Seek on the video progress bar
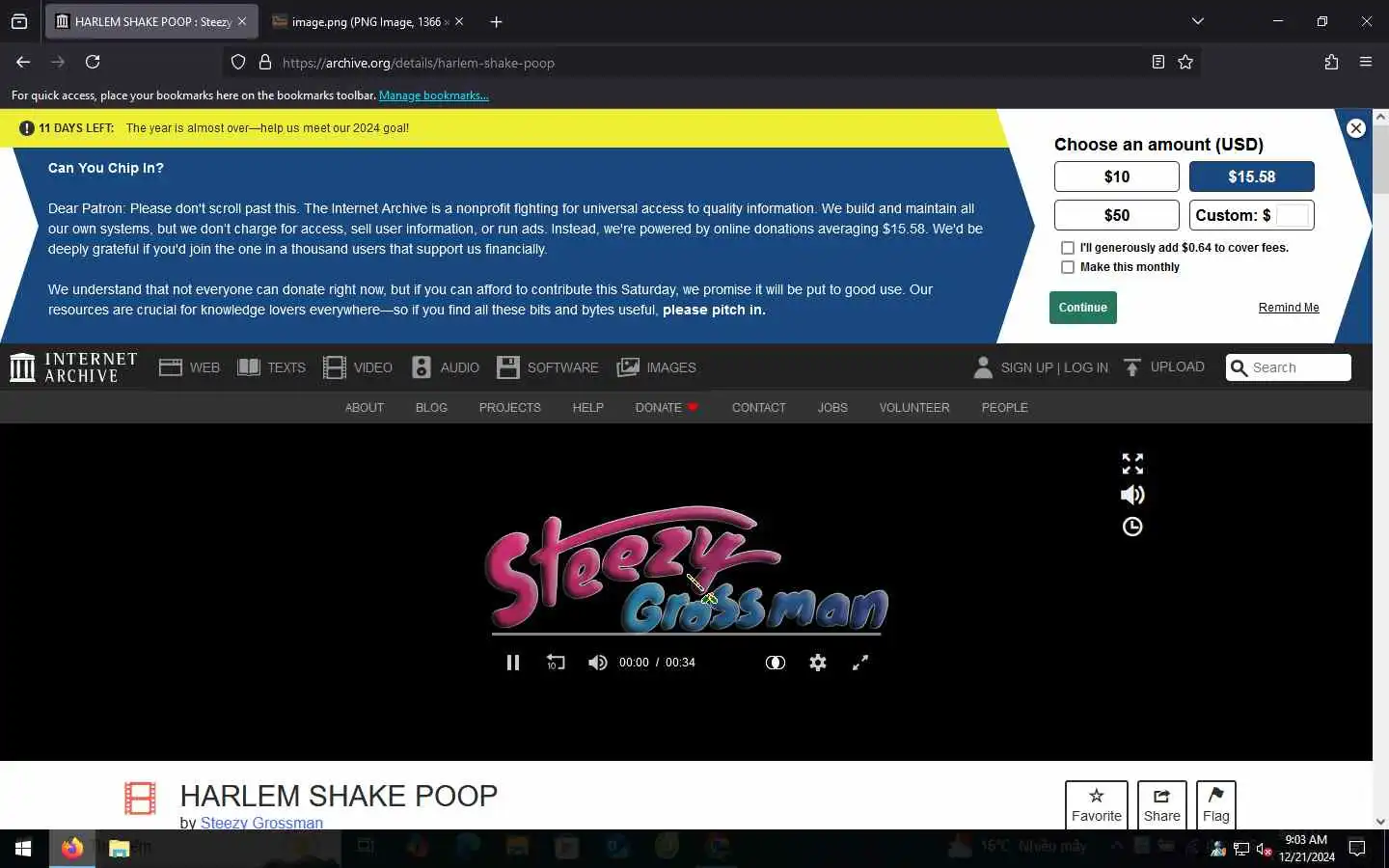The width and height of the screenshot is (1389, 868). [x=686, y=635]
